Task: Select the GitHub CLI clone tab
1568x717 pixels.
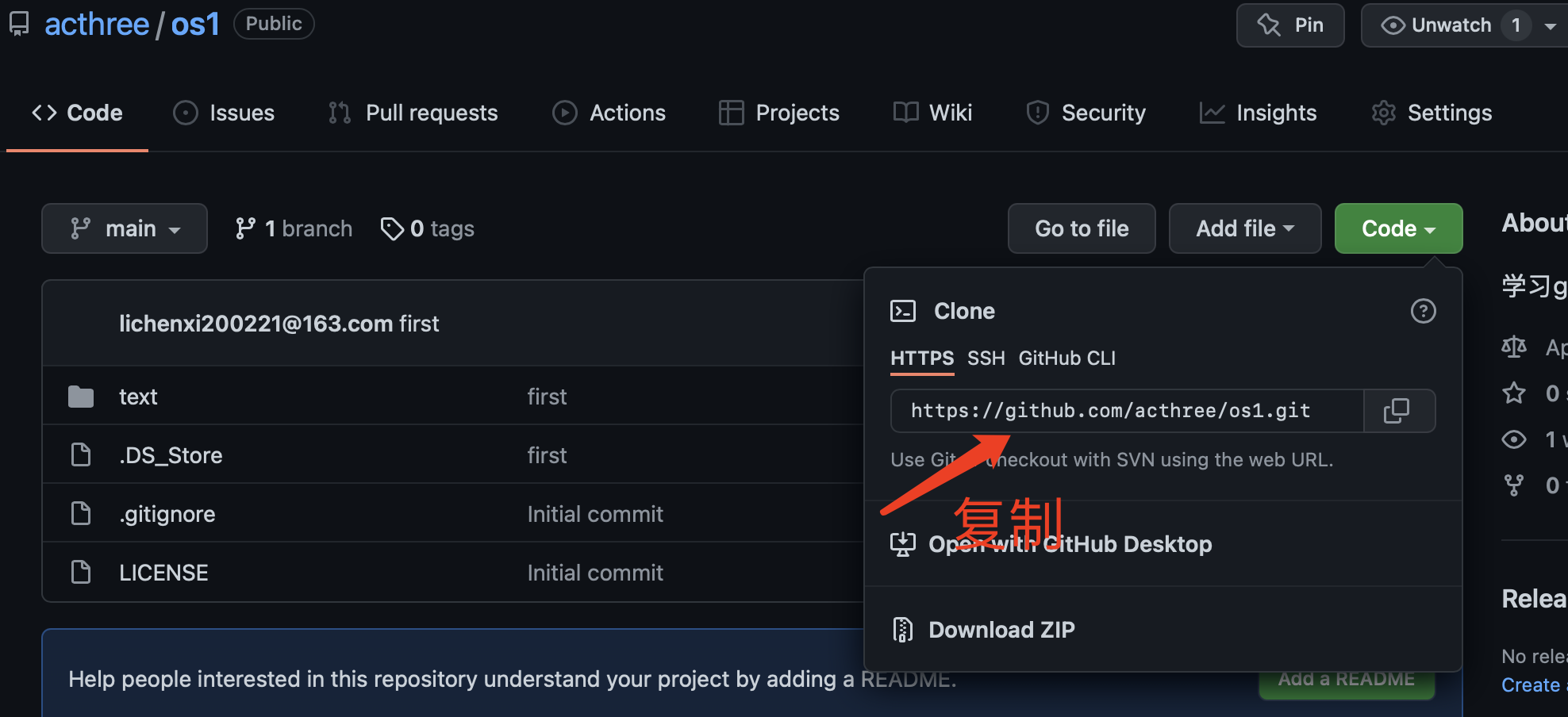Action: point(1066,358)
